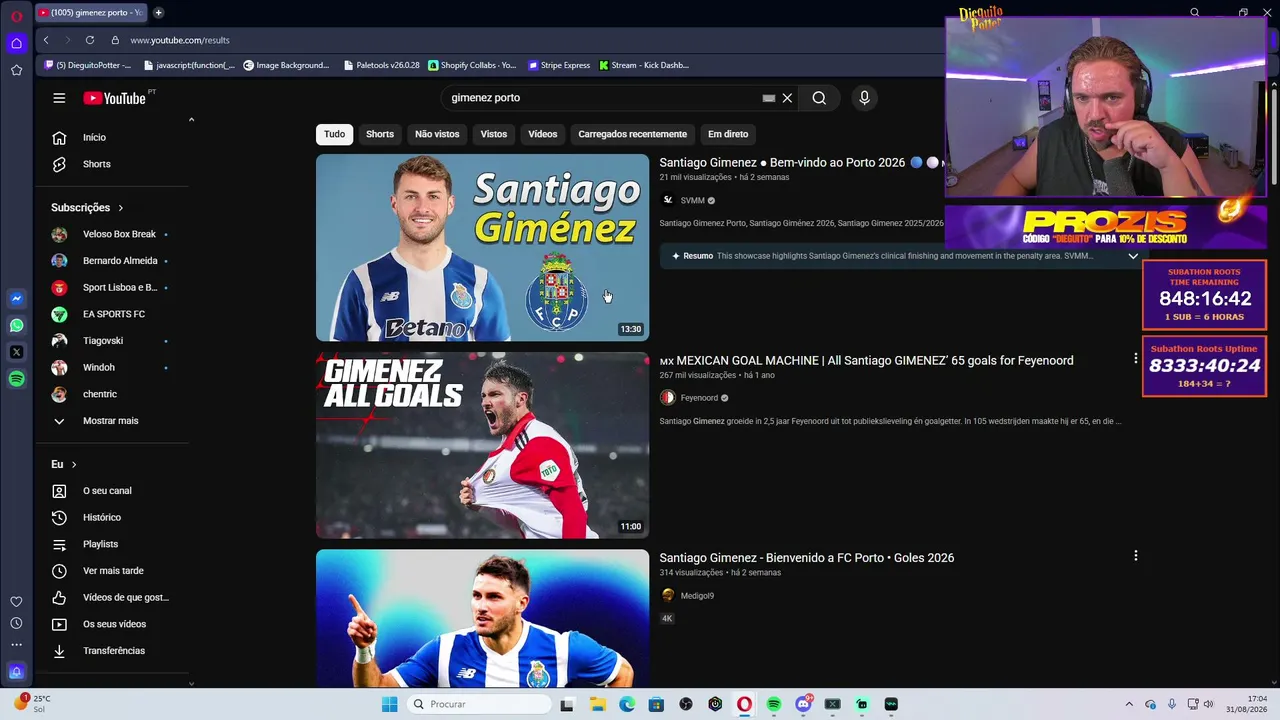Open the Windows Start menu

point(389,704)
